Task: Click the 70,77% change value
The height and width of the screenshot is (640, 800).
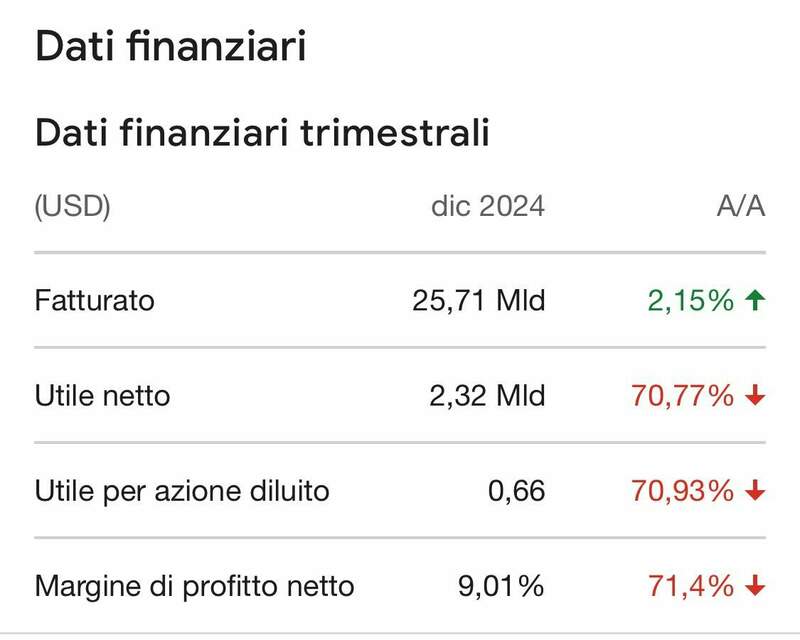Action: point(682,396)
